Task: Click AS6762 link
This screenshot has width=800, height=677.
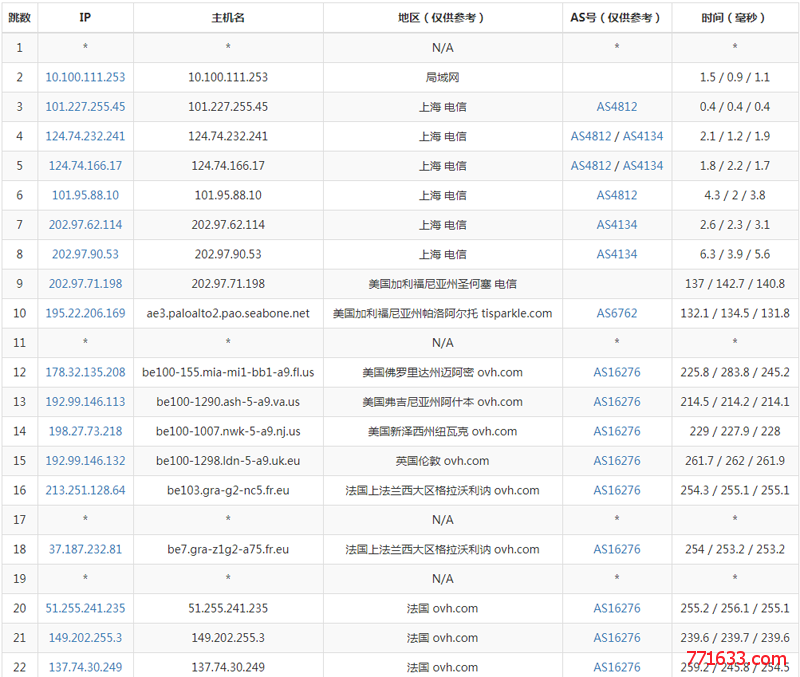Action: point(617,313)
